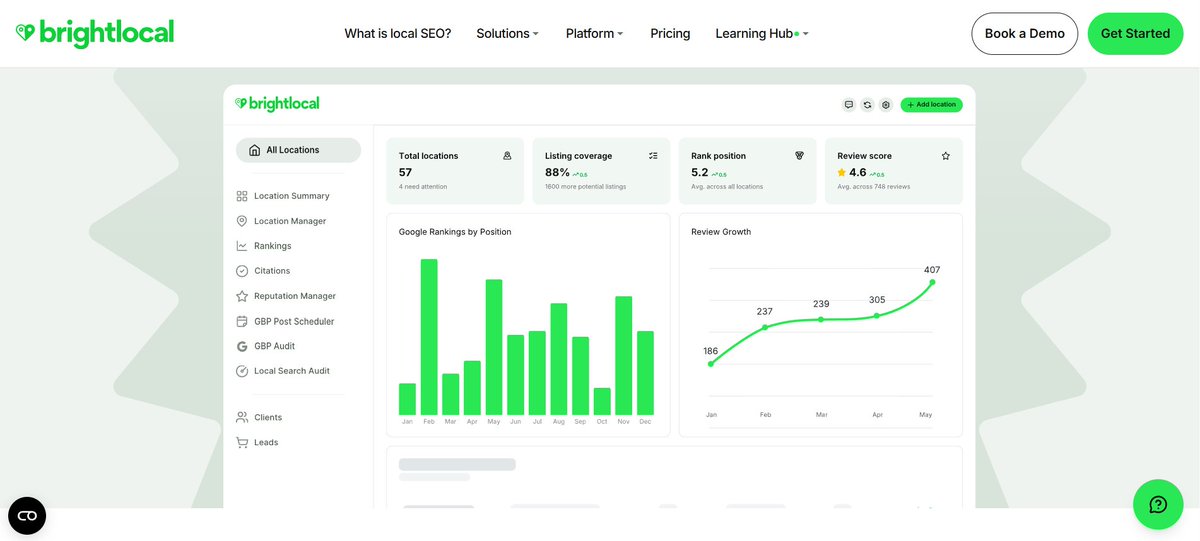Open Clients in the sidebar

coord(268,417)
